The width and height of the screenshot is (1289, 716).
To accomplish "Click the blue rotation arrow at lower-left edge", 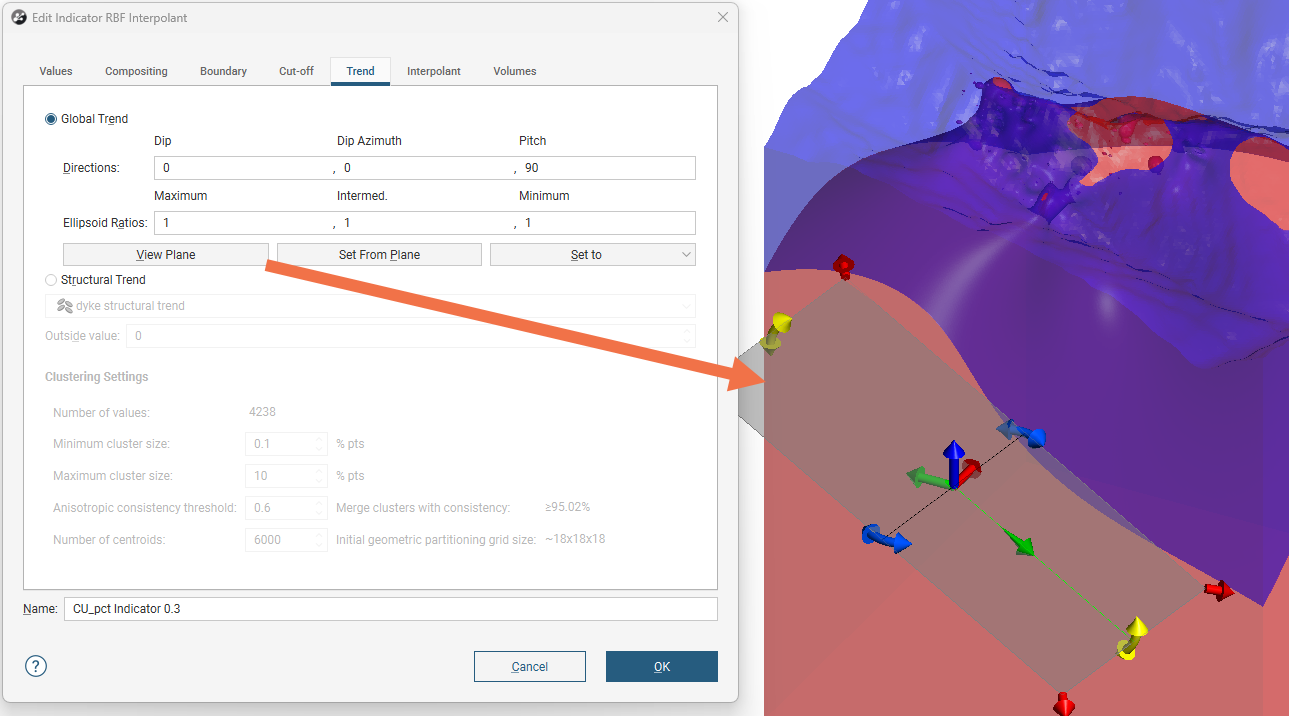I will tap(885, 538).
